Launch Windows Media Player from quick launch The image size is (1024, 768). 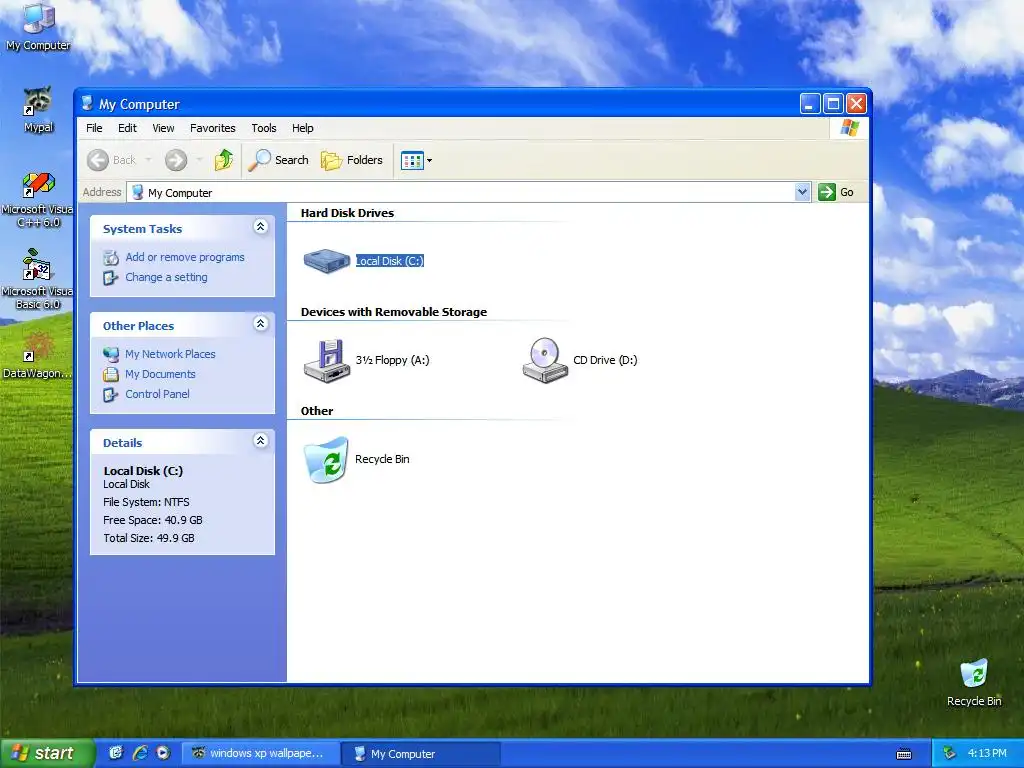point(163,753)
